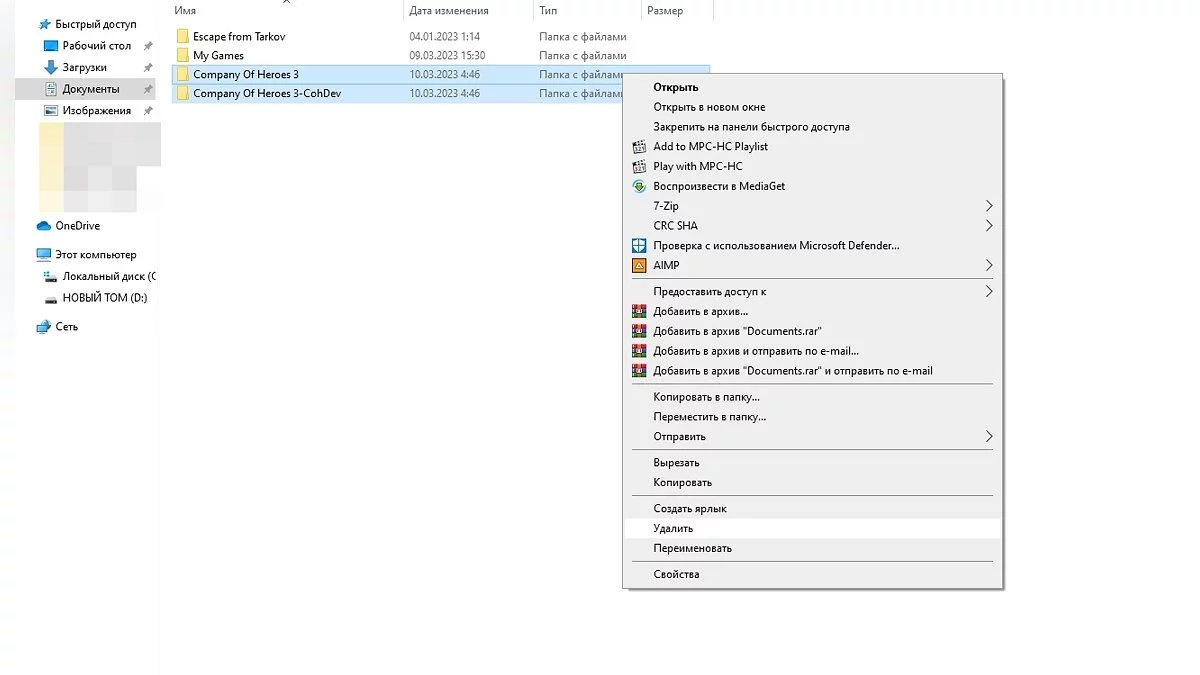
Task: Click the Company Of Heroes 3 folder icon
Action: pos(182,75)
